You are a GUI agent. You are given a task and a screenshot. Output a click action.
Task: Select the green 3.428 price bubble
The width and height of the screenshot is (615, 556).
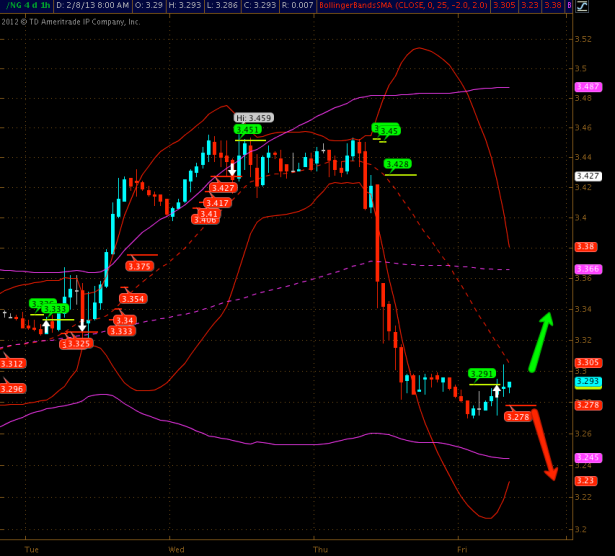point(397,163)
